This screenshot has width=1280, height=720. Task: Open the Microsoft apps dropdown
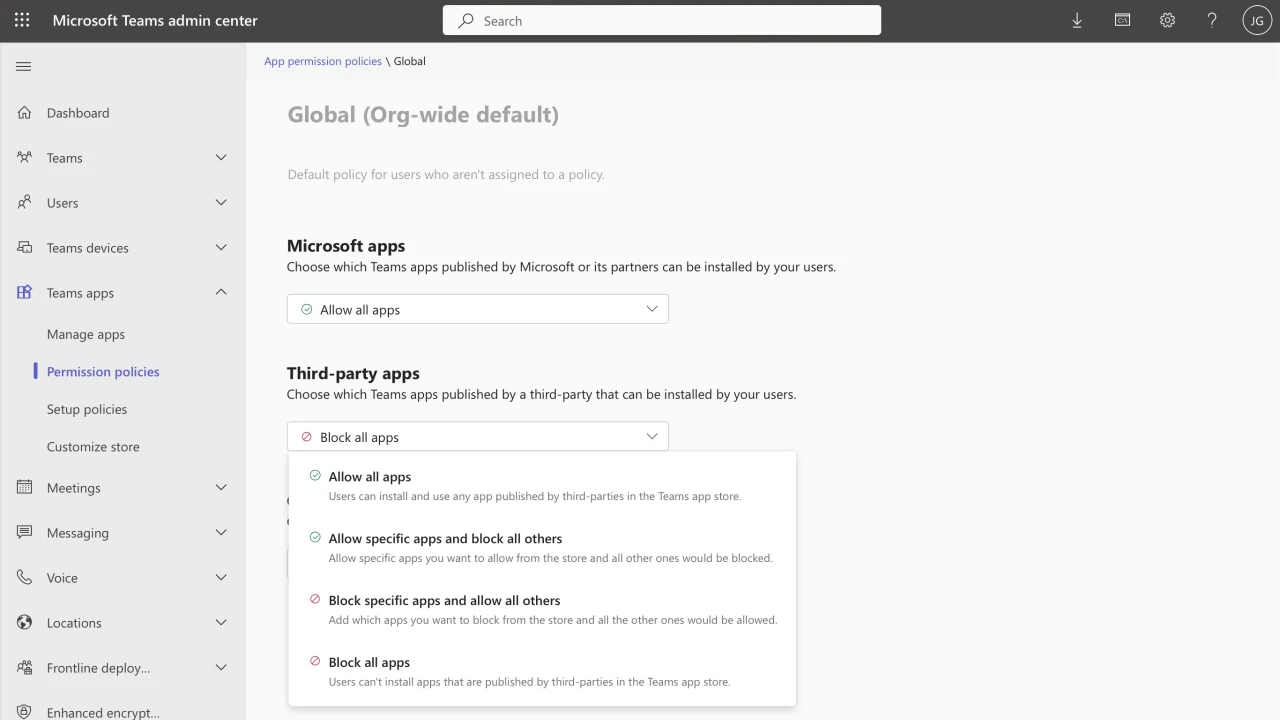[x=477, y=309]
